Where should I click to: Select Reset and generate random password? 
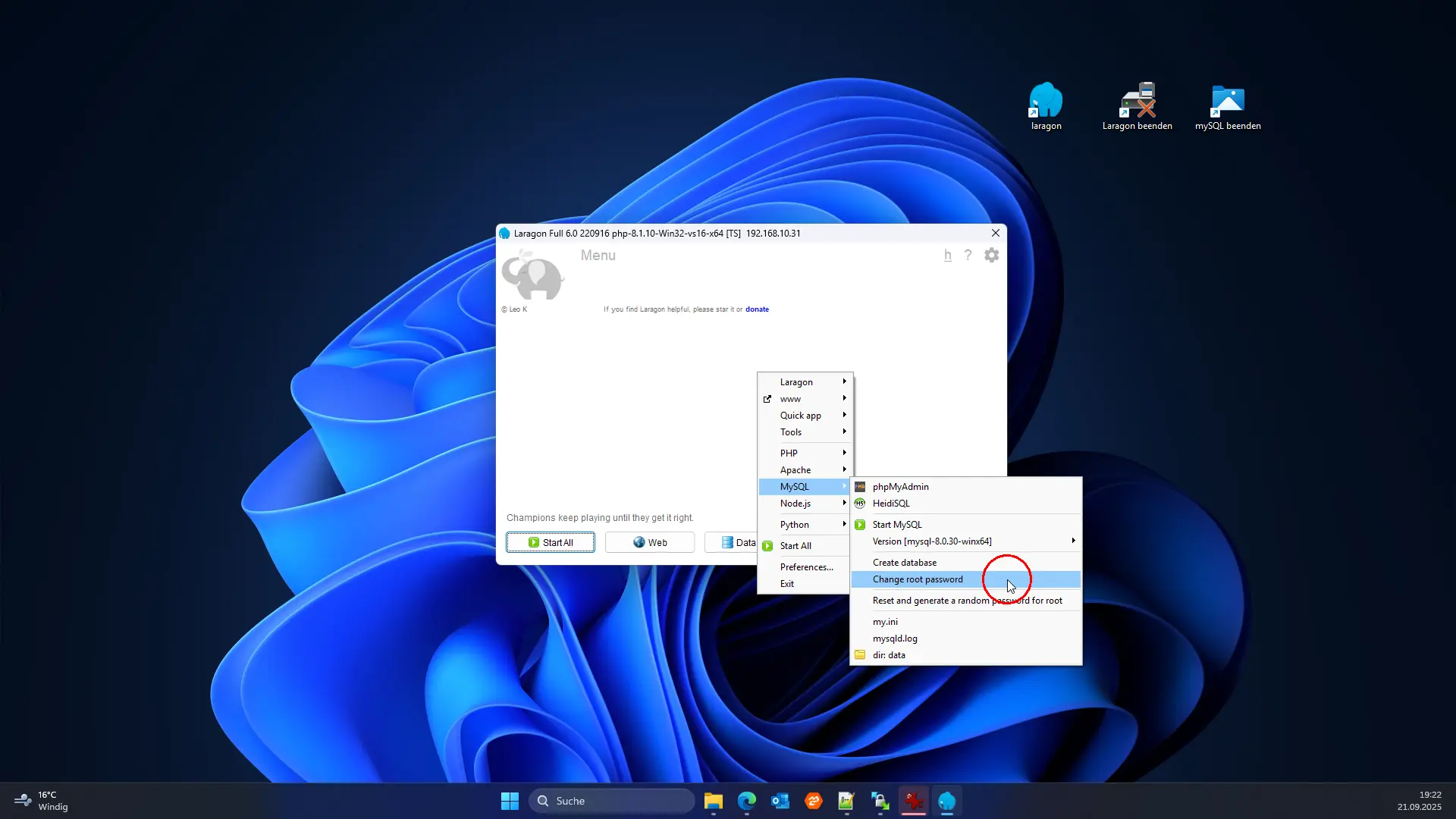(967, 601)
